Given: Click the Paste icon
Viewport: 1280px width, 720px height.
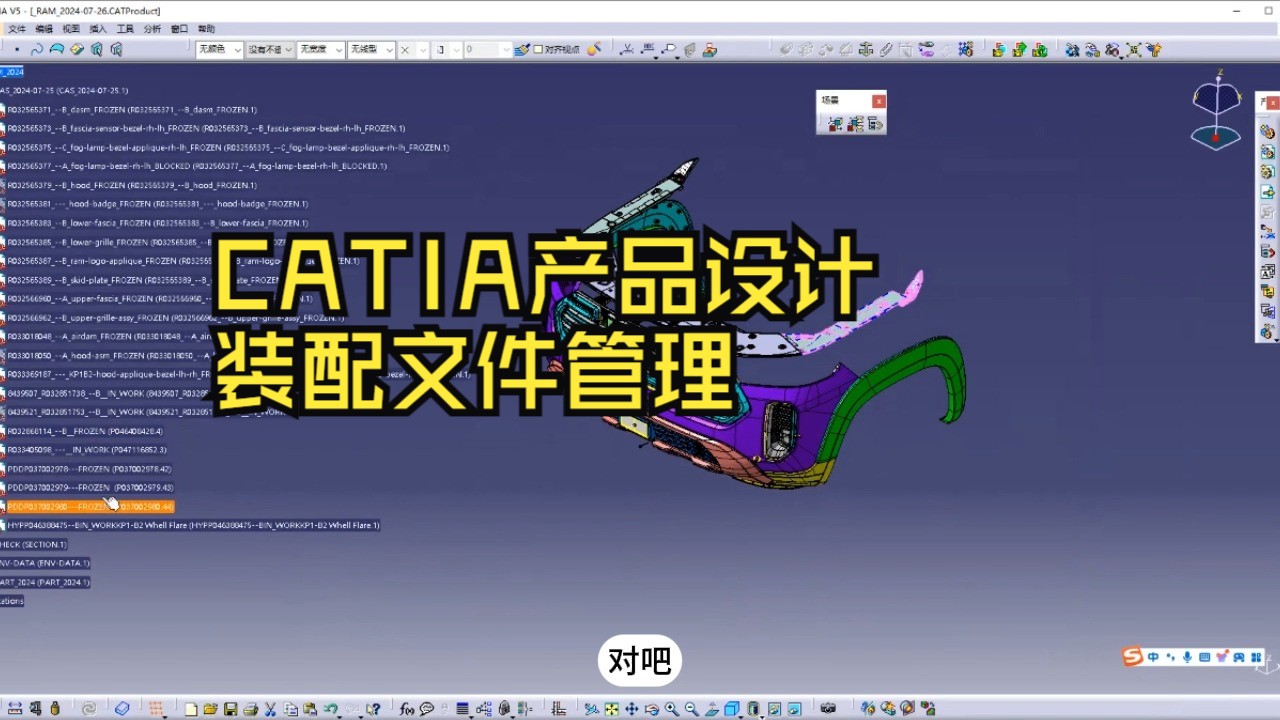Looking at the screenshot, I should (x=310, y=709).
